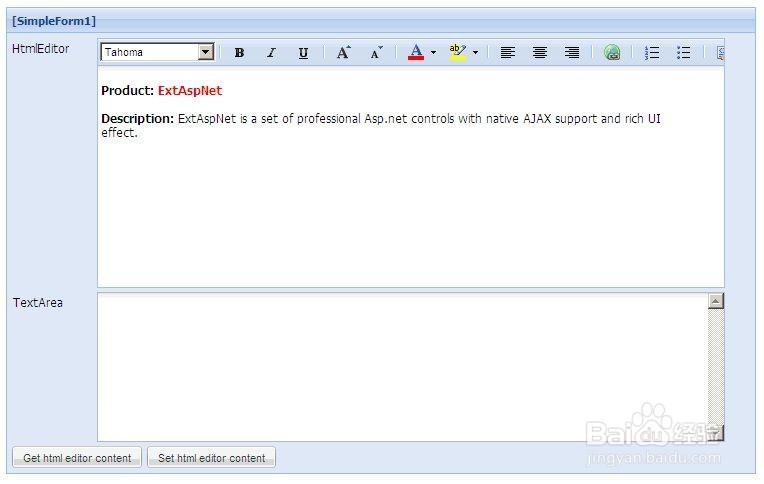Center the text alignment
This screenshot has height=484, width=764.
[540, 53]
